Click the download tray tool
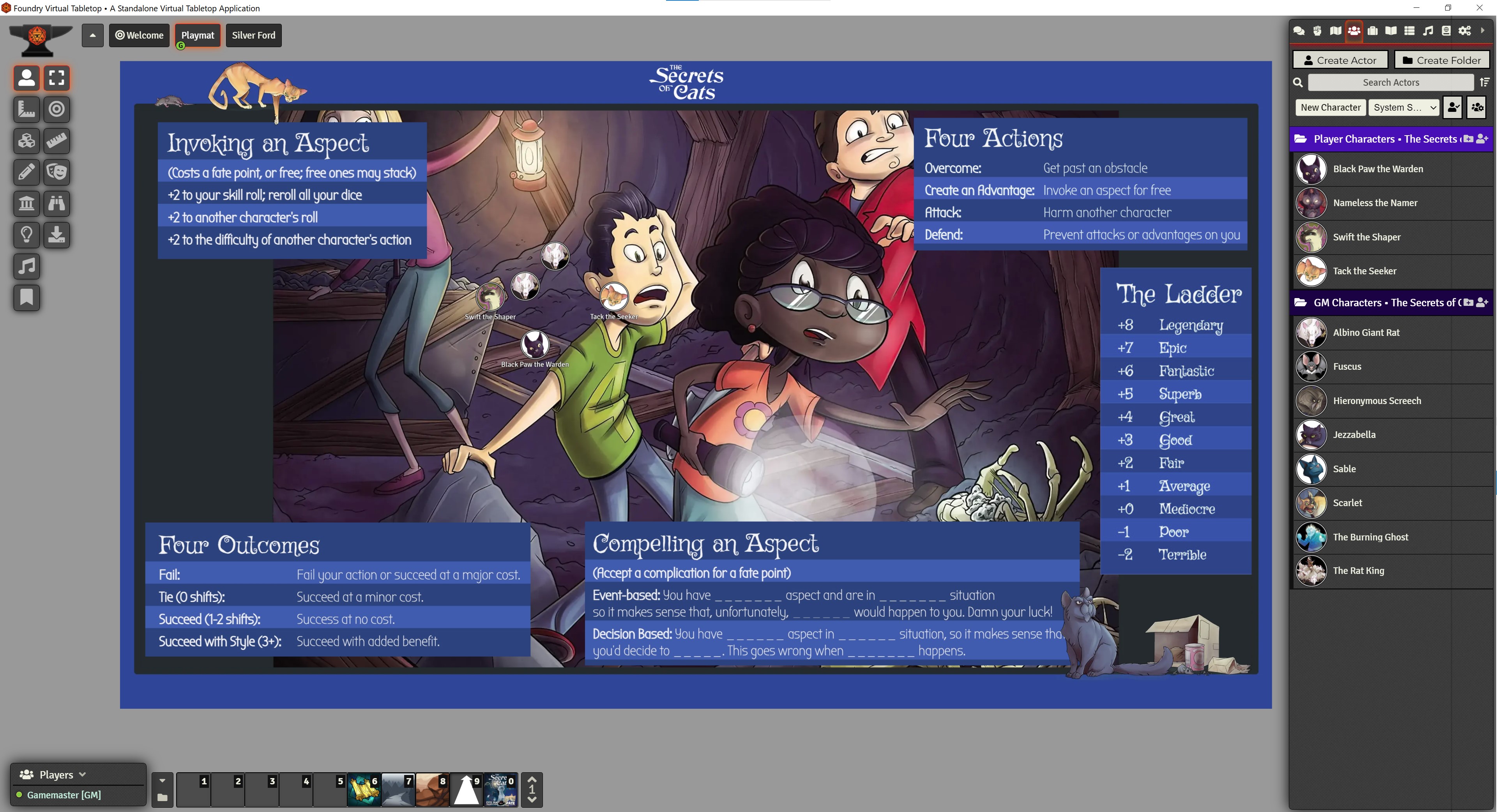This screenshot has height=812, width=1497. point(57,235)
